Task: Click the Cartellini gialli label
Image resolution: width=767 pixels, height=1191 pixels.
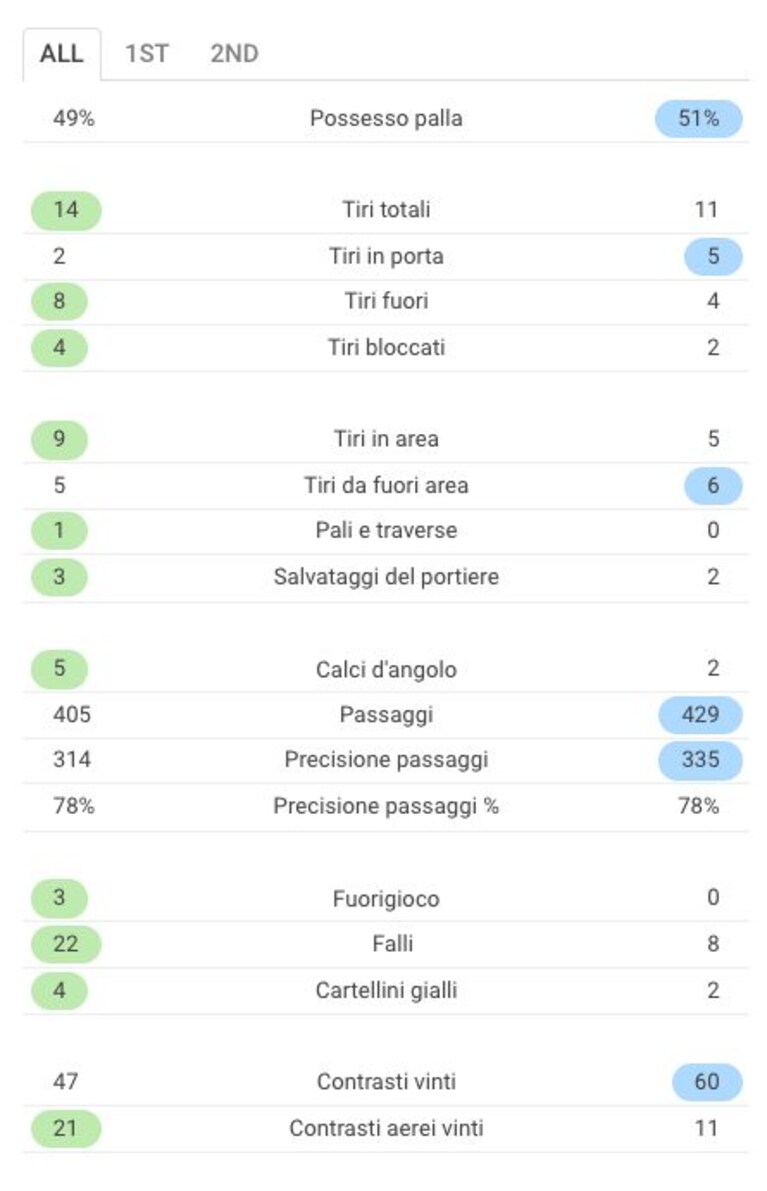Action: (x=386, y=990)
